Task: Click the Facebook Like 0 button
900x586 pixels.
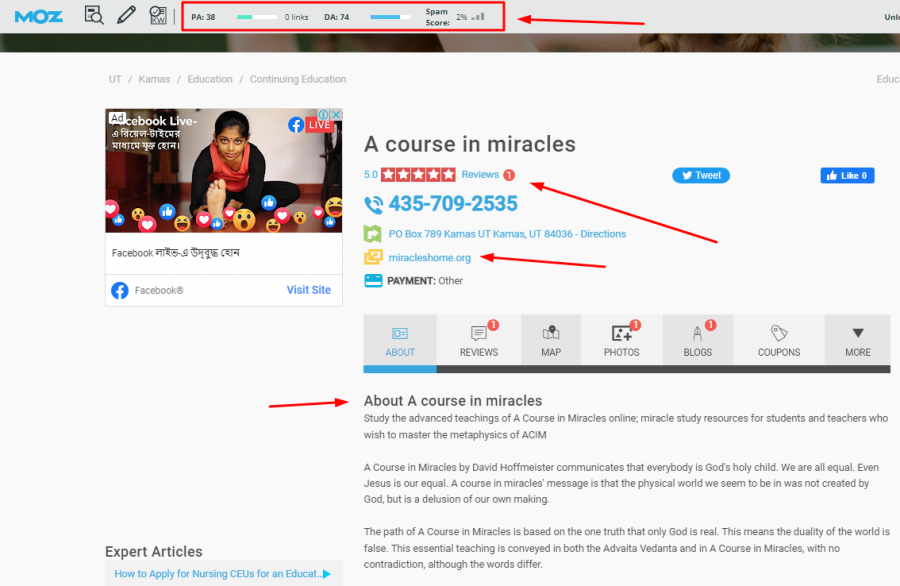Action: click(847, 176)
